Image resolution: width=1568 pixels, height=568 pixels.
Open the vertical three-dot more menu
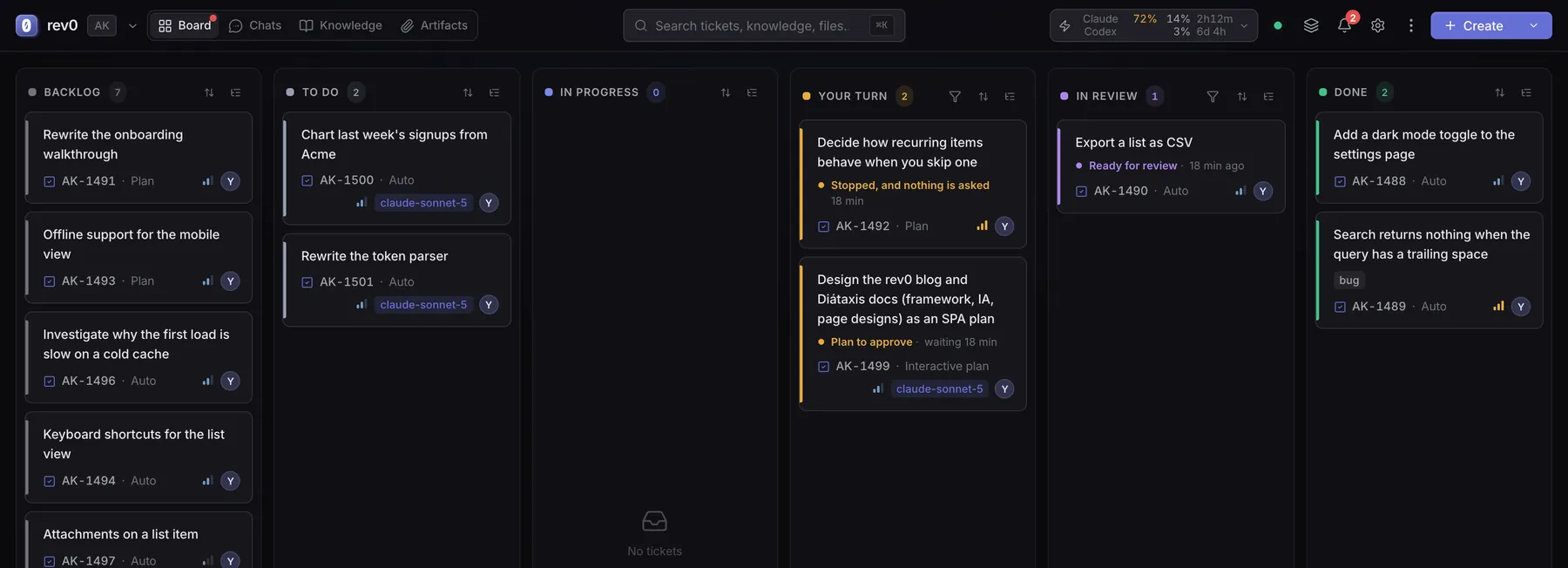click(1411, 25)
